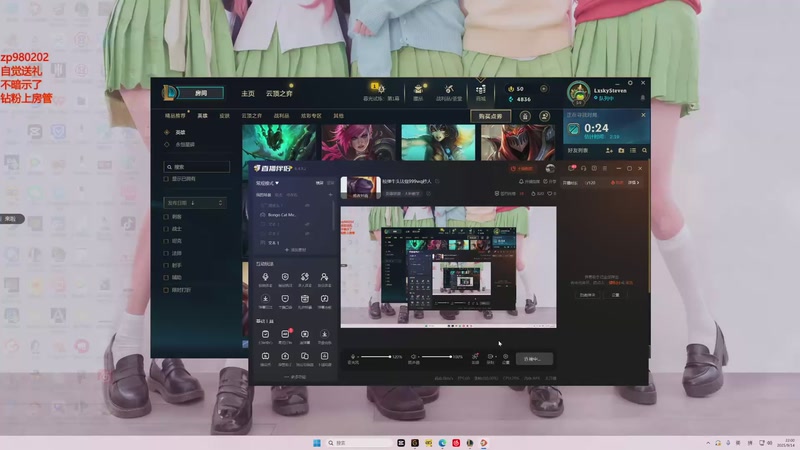800x450 pixels.
Task: Select the 英雄 radio option in the store sidebar
Action: [166, 132]
